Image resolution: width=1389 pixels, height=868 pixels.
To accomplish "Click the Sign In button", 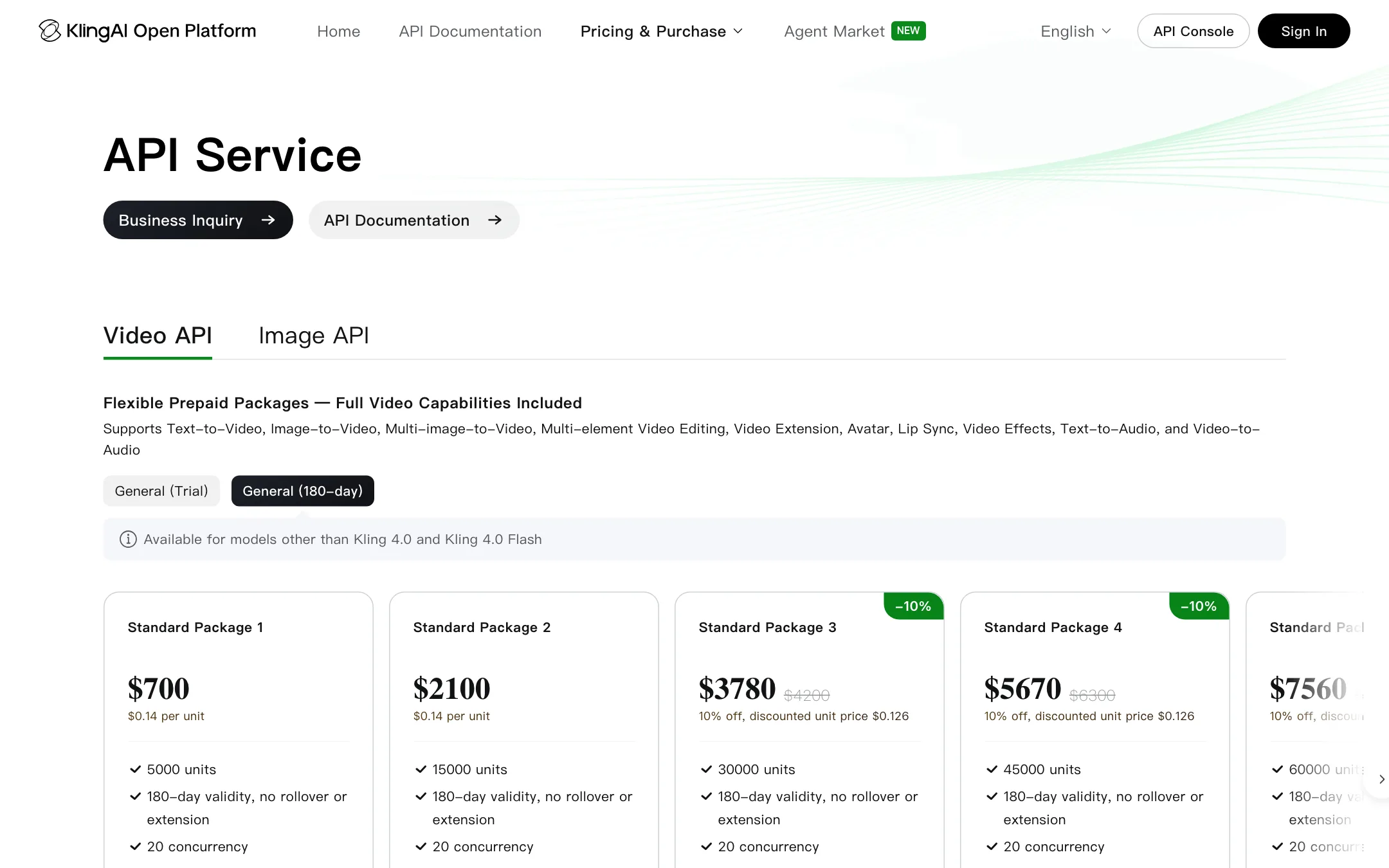I will tap(1303, 31).
